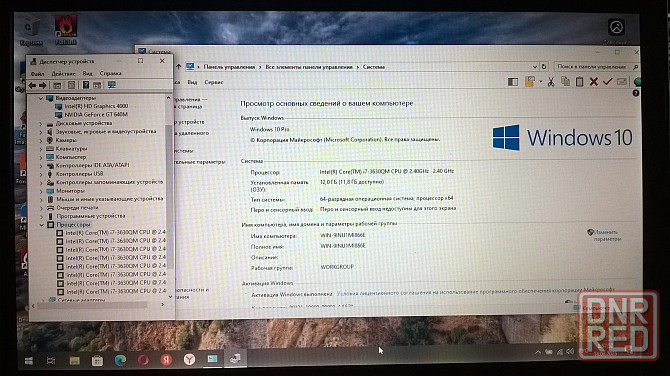Open the Справка menu in Device Manager

tap(110, 73)
